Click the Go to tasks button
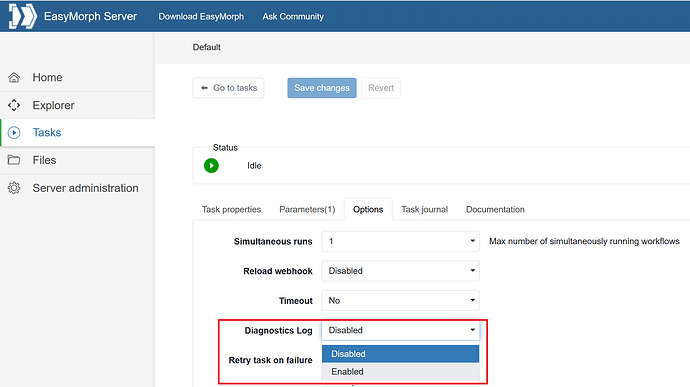Image resolution: width=690 pixels, height=387 pixels. coord(228,88)
